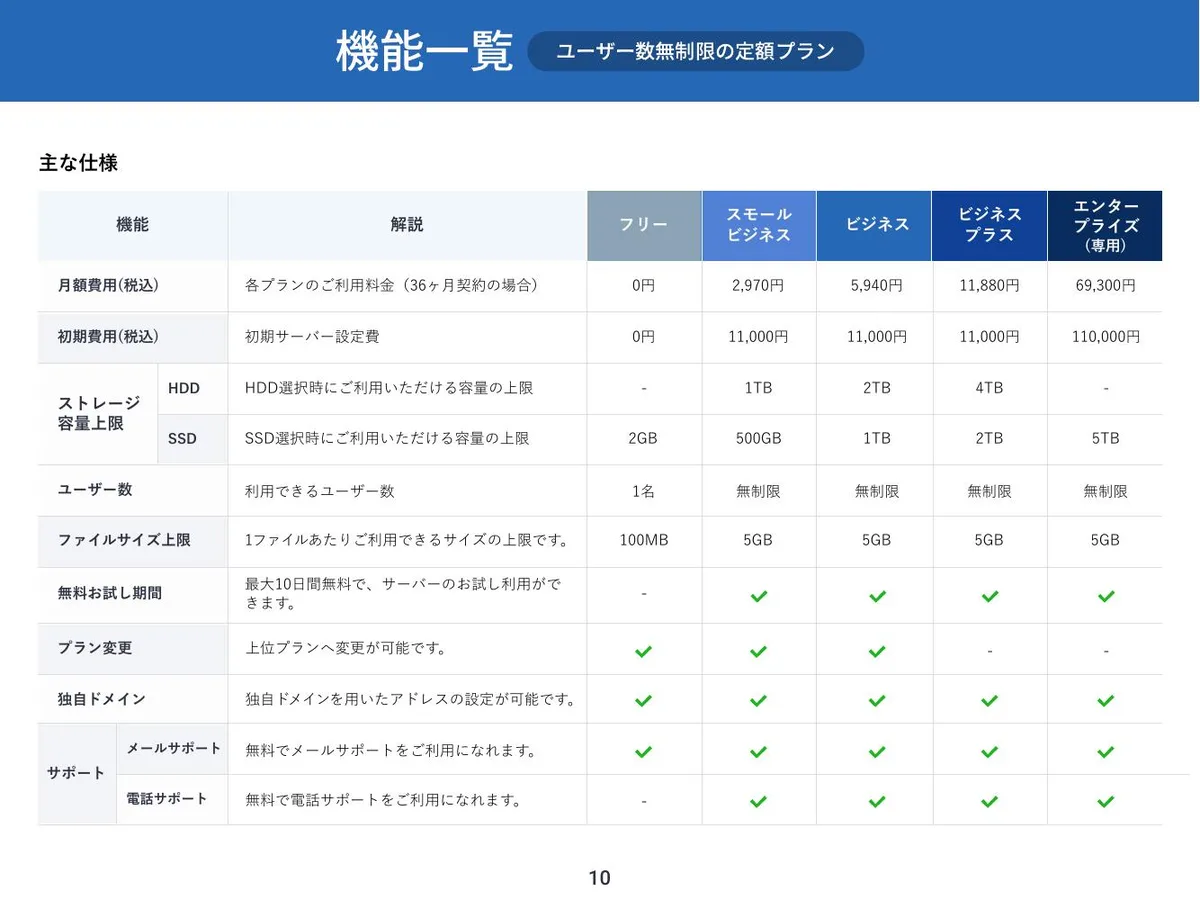The height and width of the screenshot is (900, 1200).
Task: Click the ユーザー数 row label
Action: pyautogui.click(x=95, y=490)
